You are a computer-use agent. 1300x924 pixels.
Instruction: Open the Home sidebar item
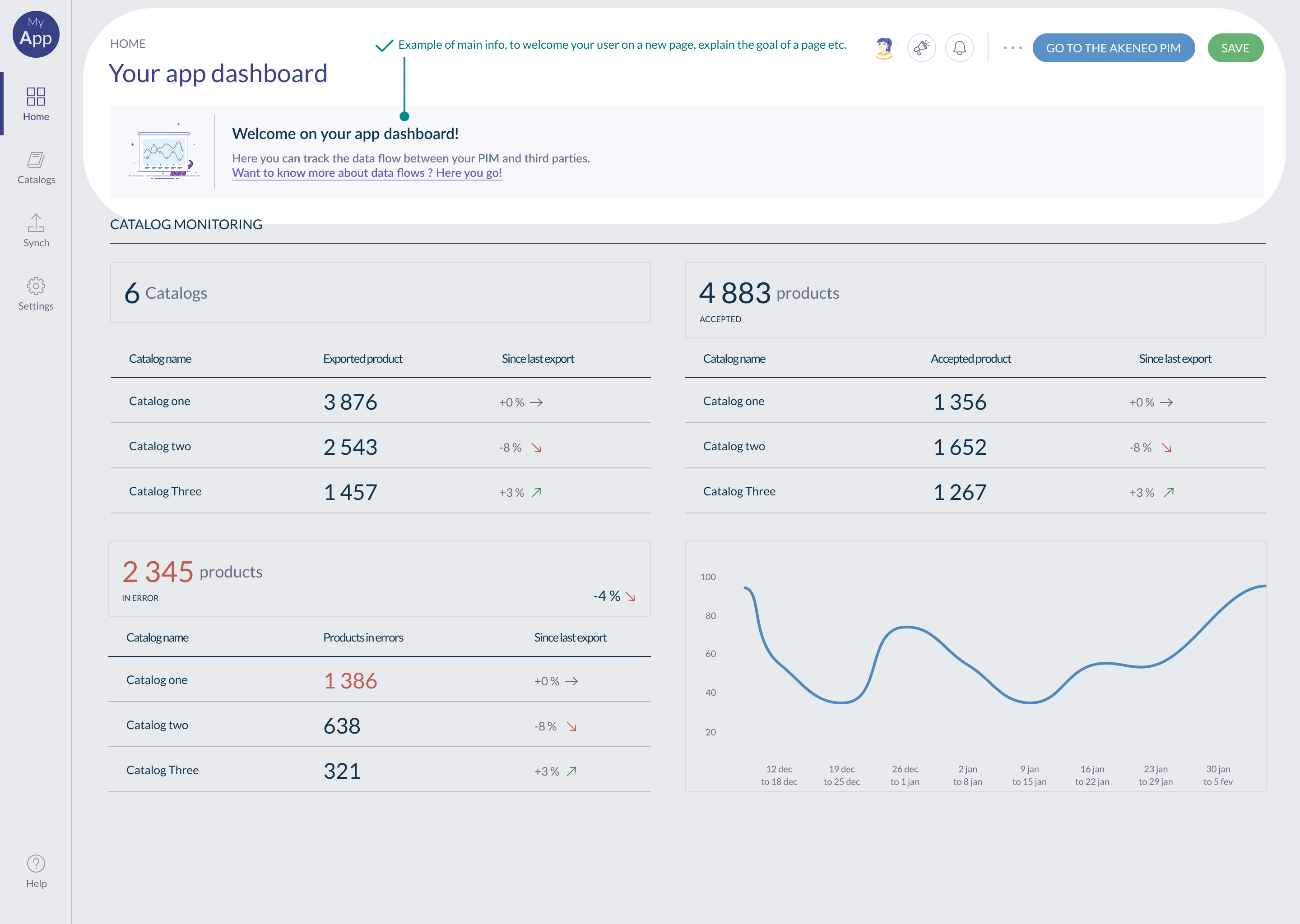click(36, 104)
